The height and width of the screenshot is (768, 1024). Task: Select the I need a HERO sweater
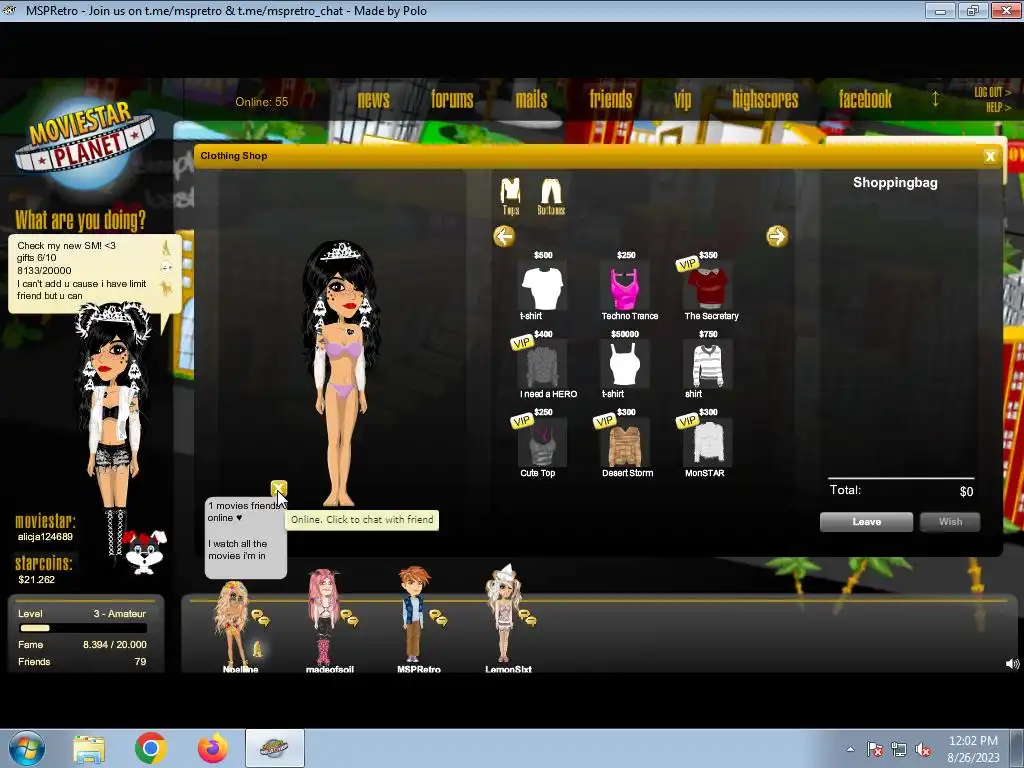pyautogui.click(x=542, y=366)
